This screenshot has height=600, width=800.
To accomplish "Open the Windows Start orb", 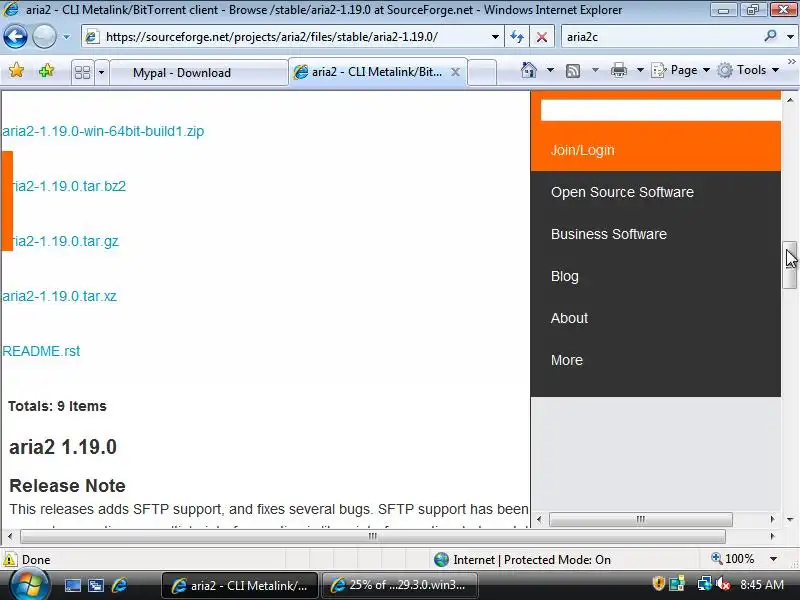I will point(30,585).
